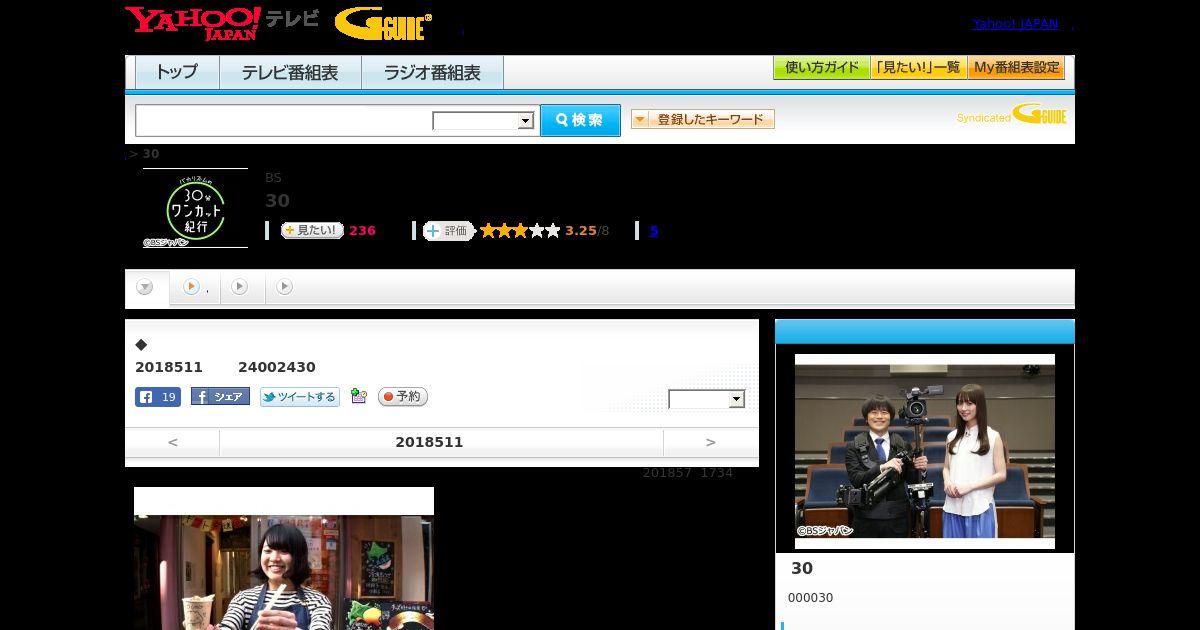The height and width of the screenshot is (630, 1200).
Task: Click the add-to-calendar icon
Action: pos(359,397)
